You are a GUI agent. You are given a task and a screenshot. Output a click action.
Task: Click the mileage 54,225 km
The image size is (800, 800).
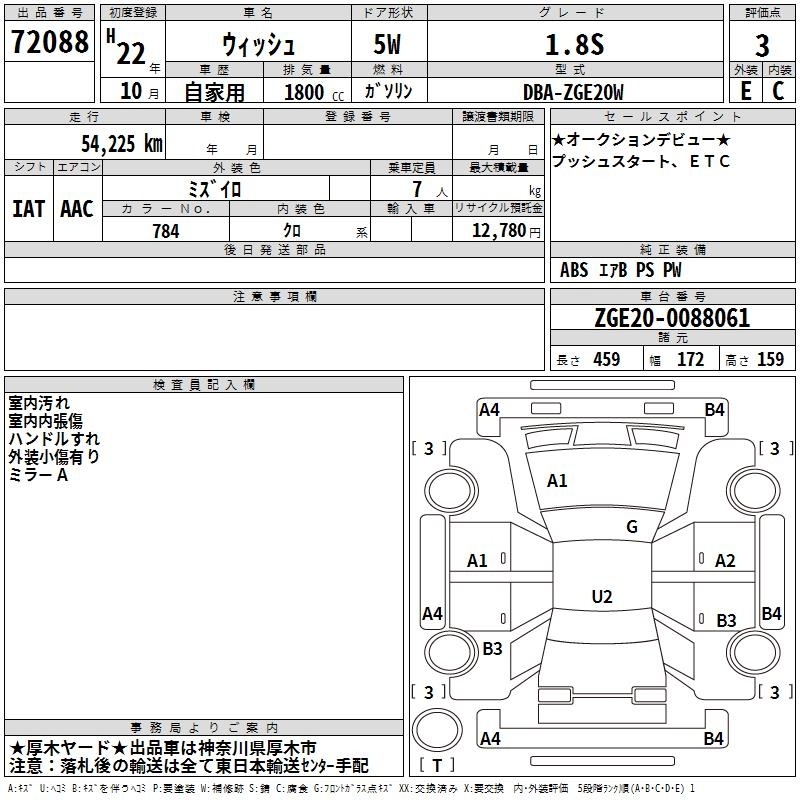point(122,143)
